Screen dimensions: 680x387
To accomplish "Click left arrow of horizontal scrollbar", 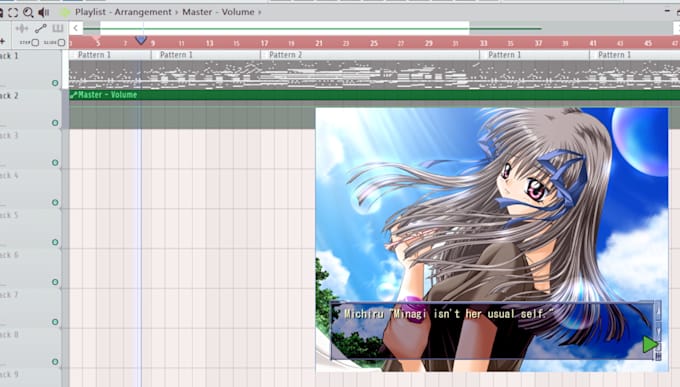I will [x=75, y=29].
